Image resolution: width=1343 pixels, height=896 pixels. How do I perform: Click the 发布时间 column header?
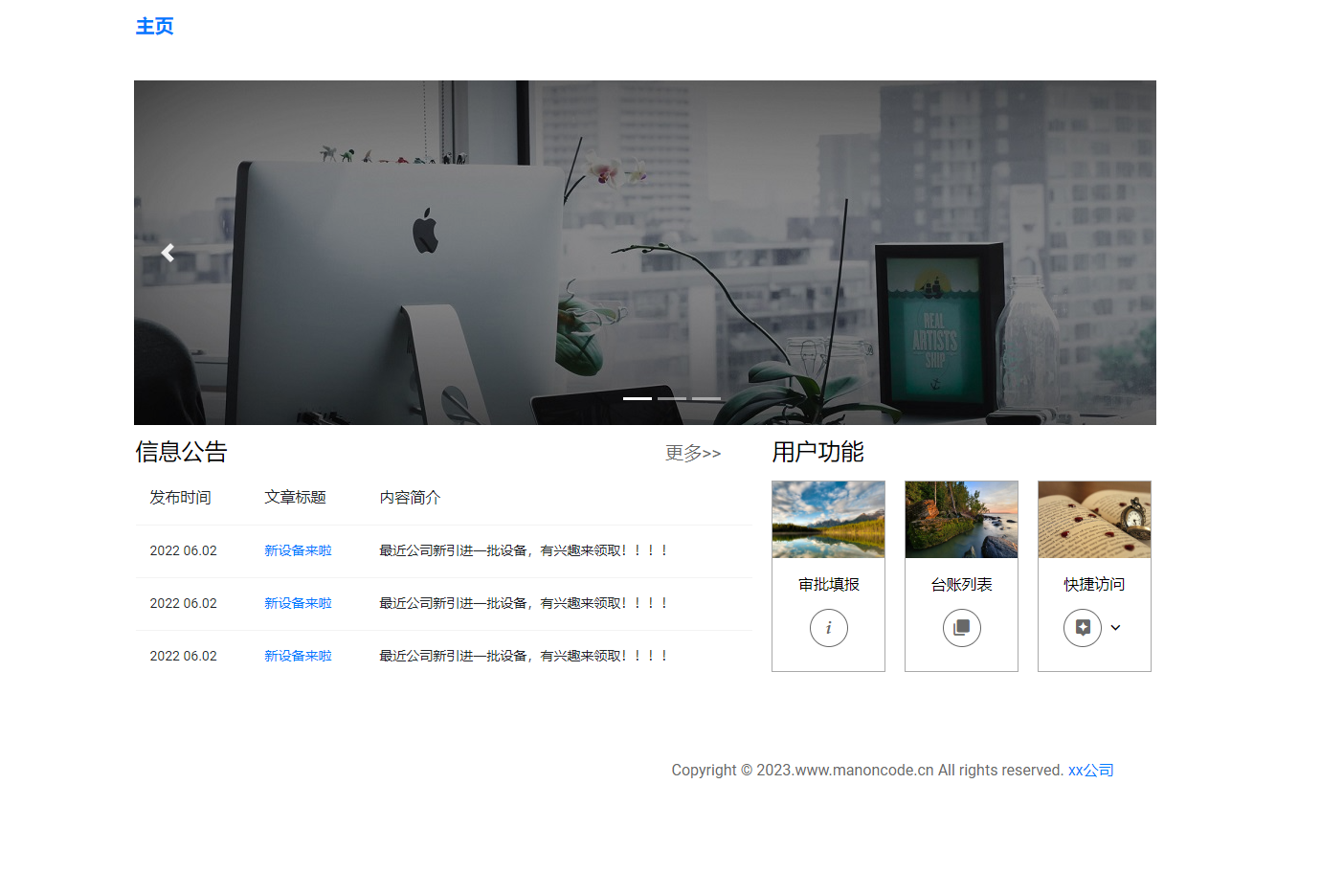(x=180, y=497)
